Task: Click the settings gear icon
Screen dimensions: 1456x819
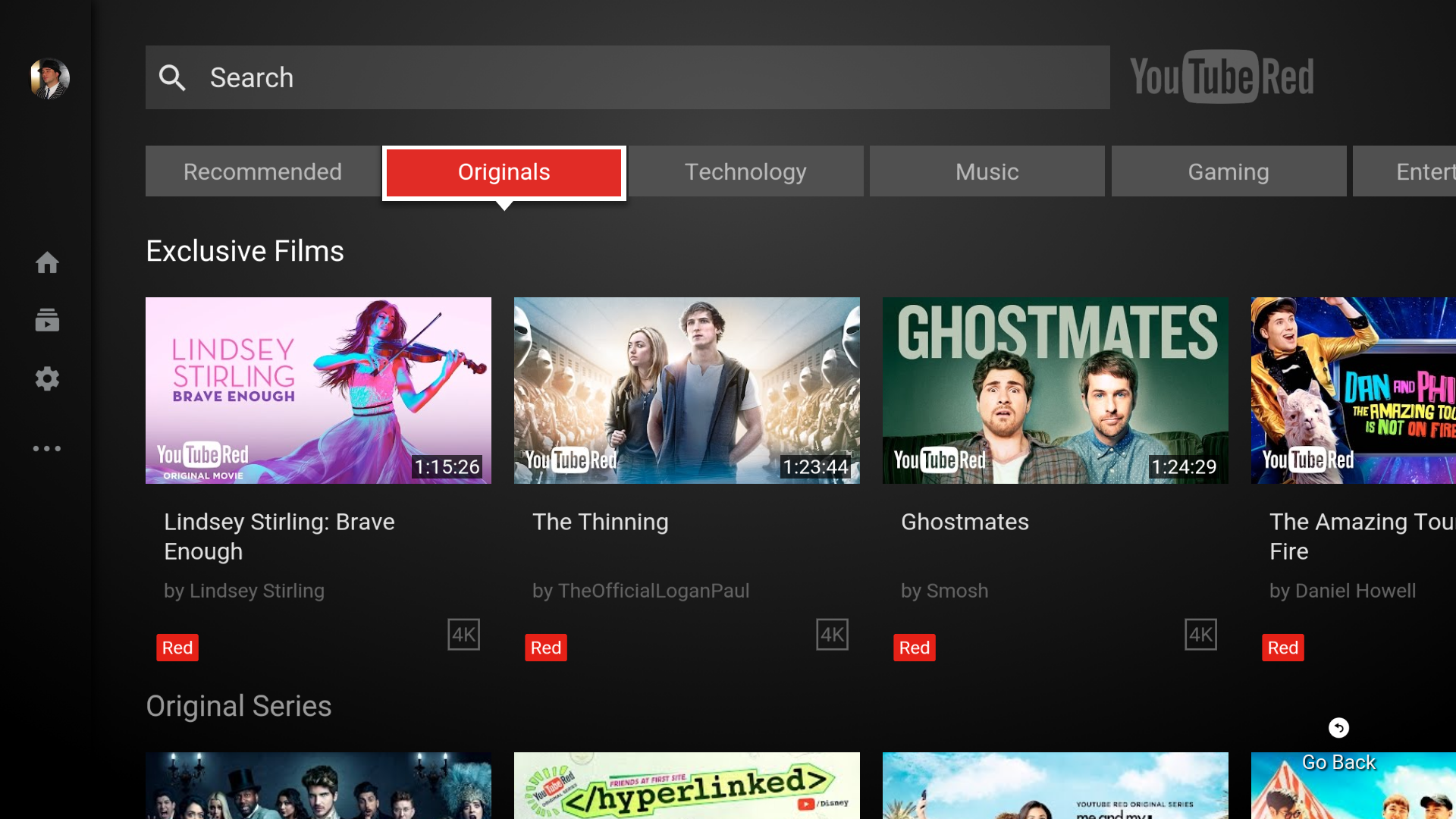Action: (x=47, y=379)
